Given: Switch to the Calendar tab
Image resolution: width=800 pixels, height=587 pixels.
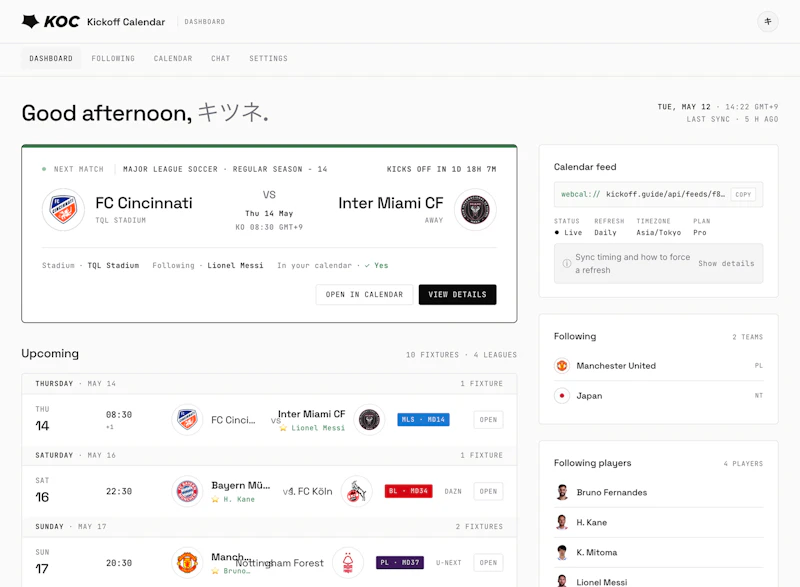Looking at the screenshot, I should click(x=173, y=59).
